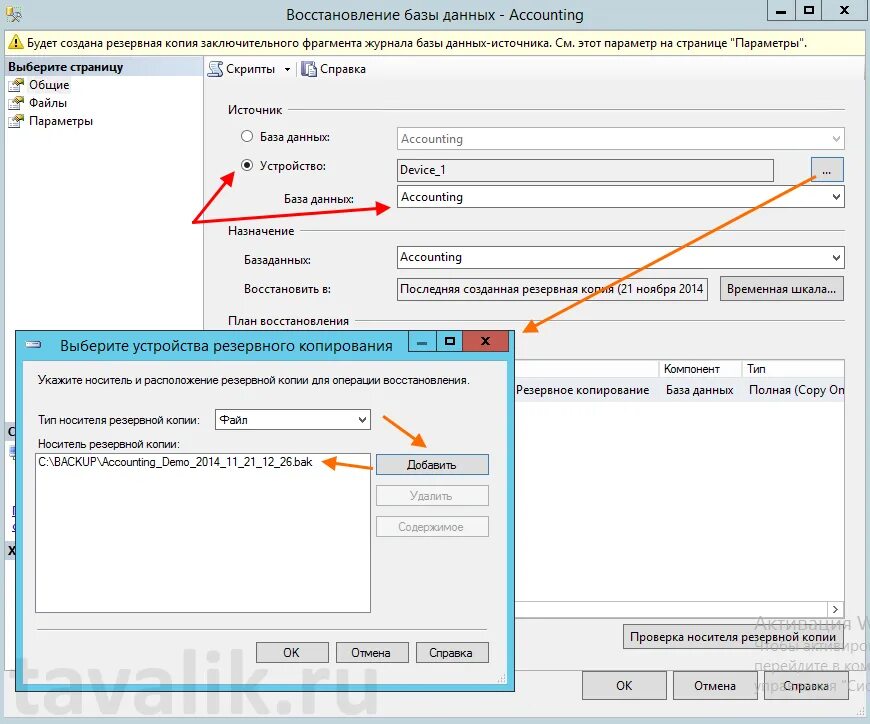870x724 pixels.
Task: Click OK in backup devices dialog
Action: pos(292,653)
